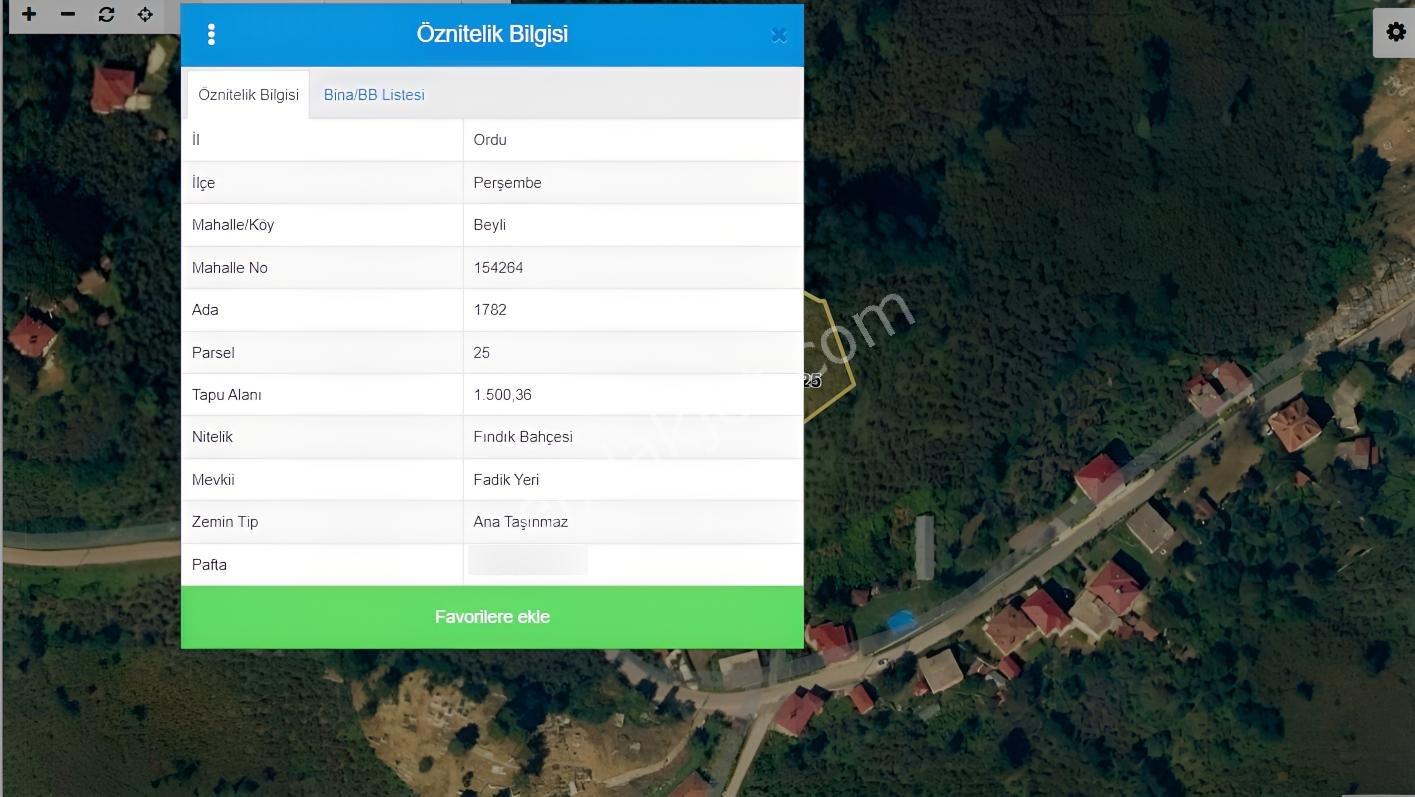Click the Favorilere ekle button
Screen dimensions: 1415x797
tap(492, 617)
